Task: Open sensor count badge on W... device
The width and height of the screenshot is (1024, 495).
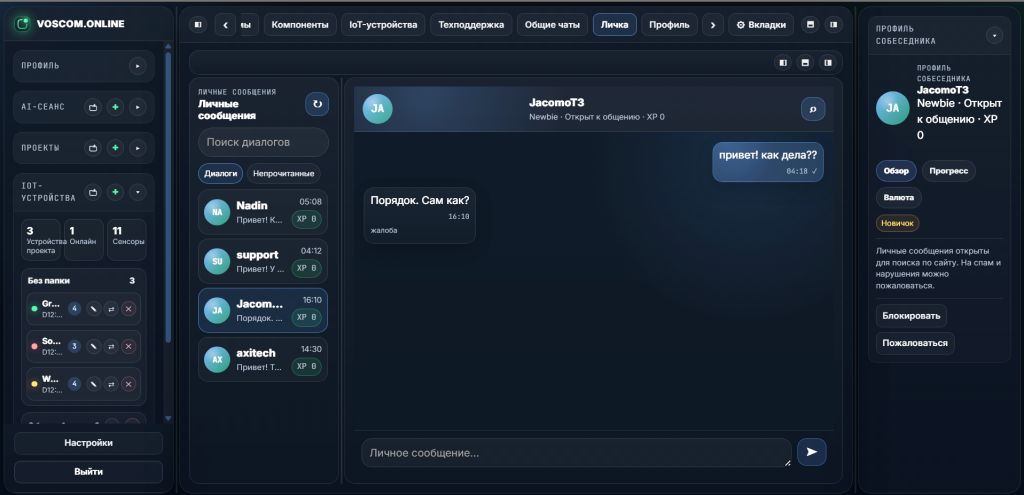Action: pos(75,384)
